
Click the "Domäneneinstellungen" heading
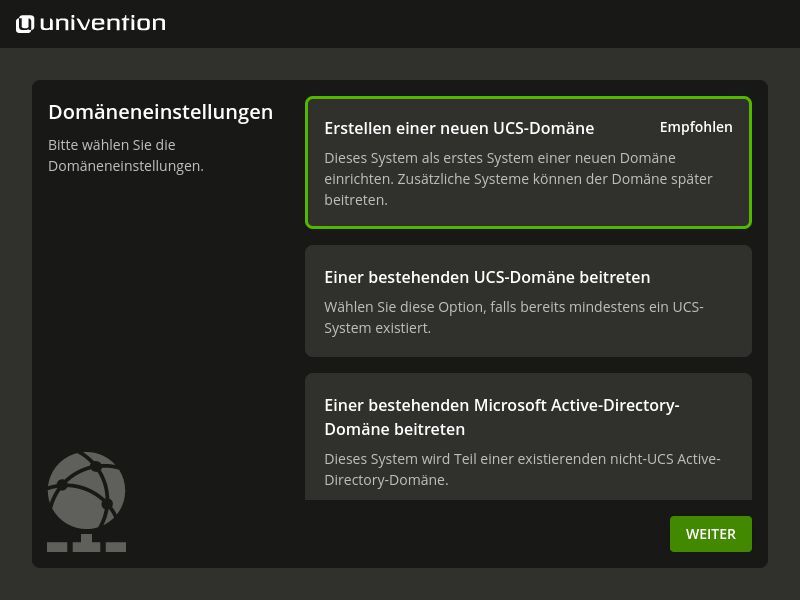(160, 112)
